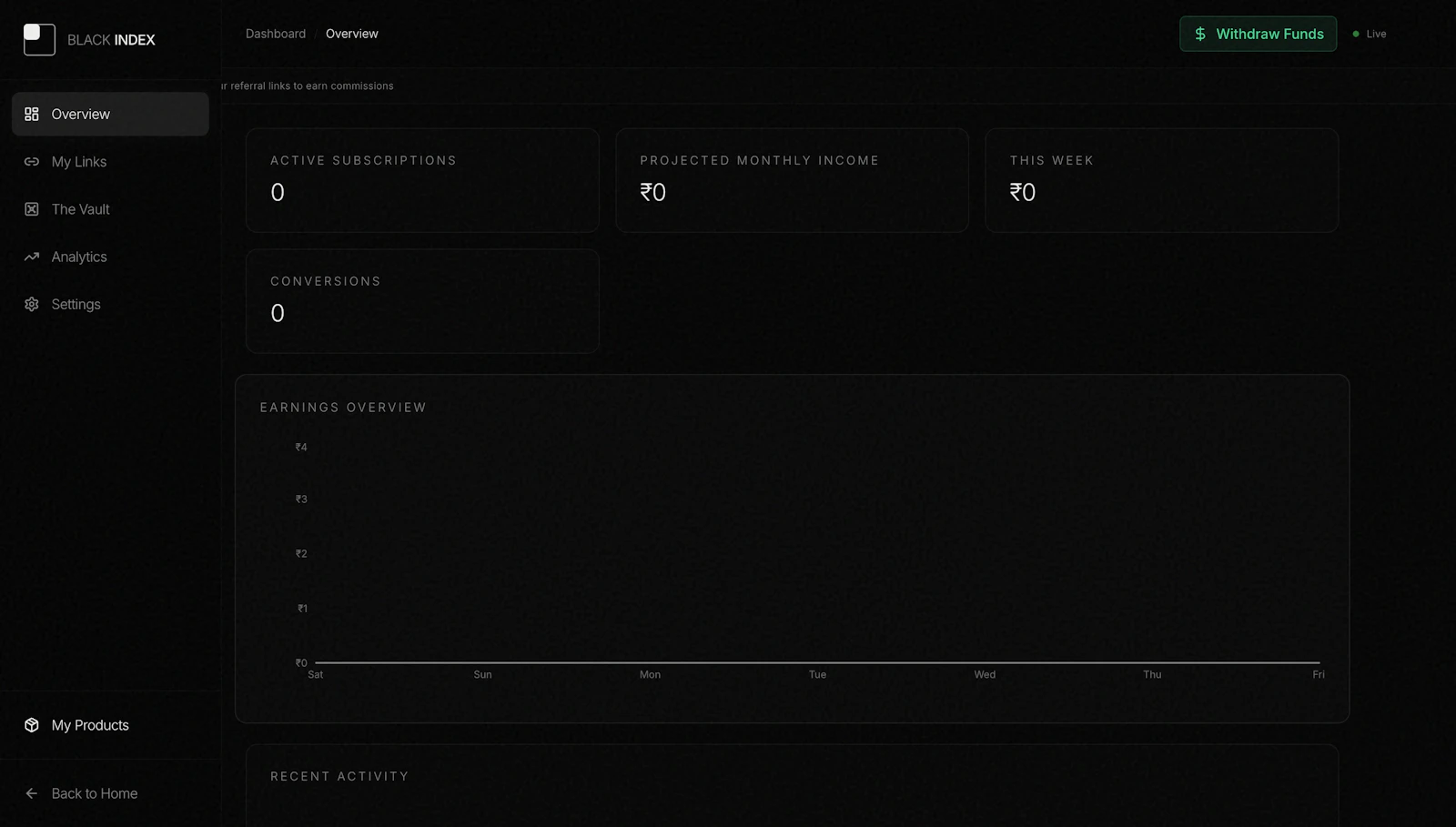Image resolution: width=1456 pixels, height=827 pixels.
Task: Open the Dashboard breadcrumb
Action: point(275,34)
